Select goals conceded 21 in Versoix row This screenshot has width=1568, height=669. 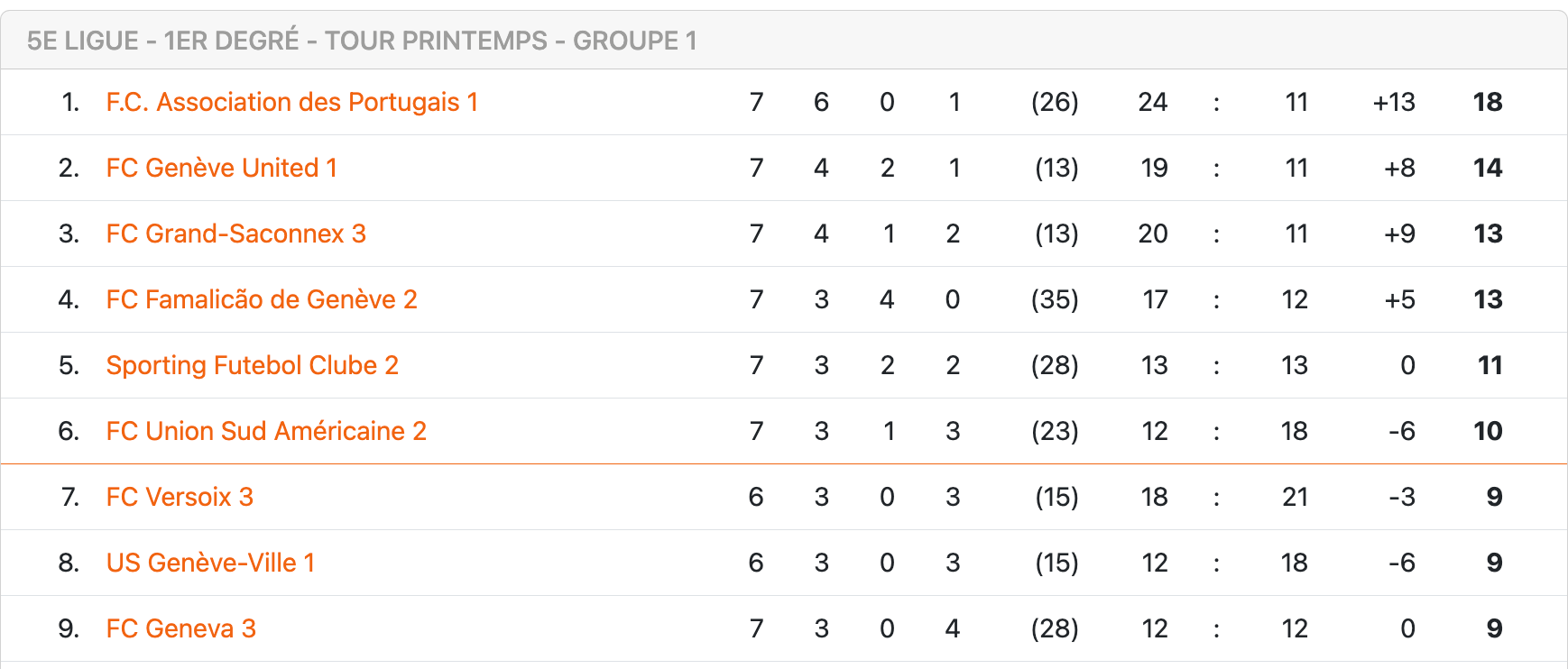tap(1296, 497)
